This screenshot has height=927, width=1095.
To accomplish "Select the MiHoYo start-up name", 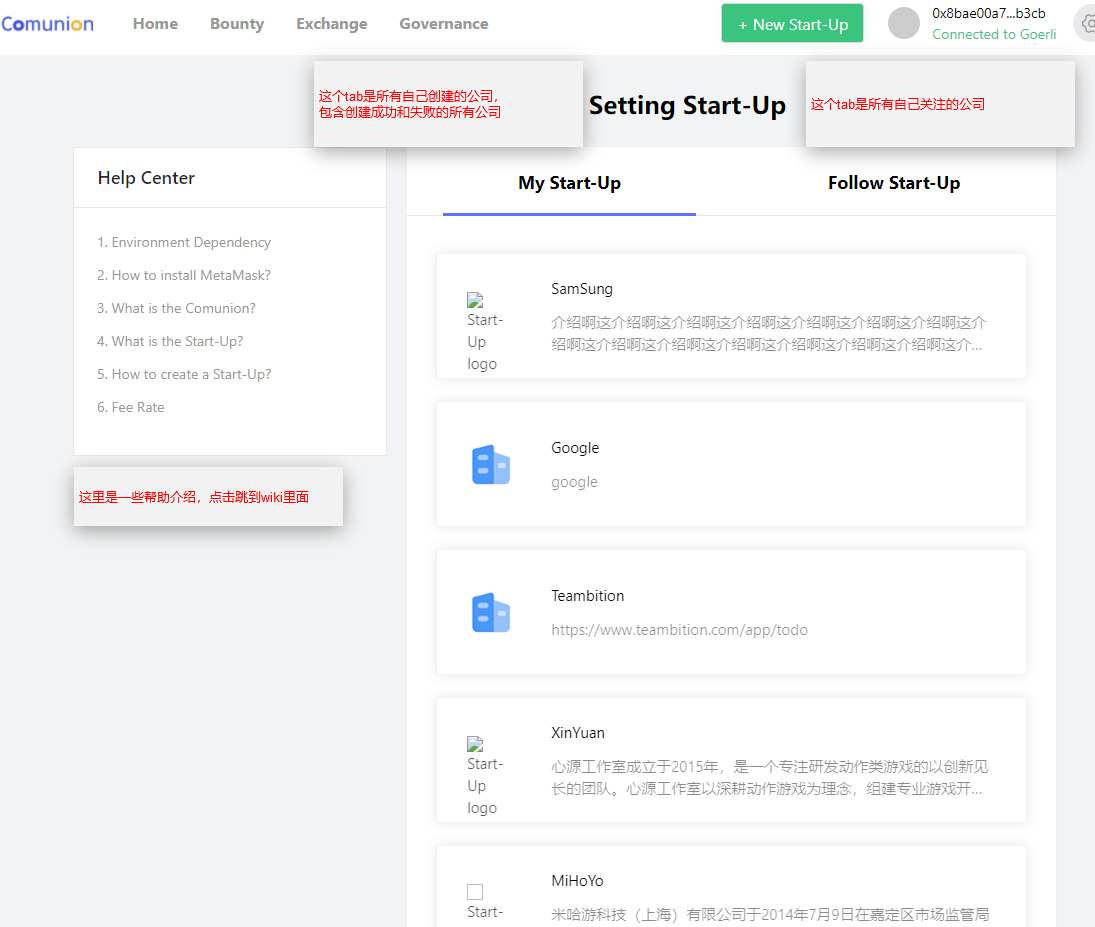I will click(577, 881).
